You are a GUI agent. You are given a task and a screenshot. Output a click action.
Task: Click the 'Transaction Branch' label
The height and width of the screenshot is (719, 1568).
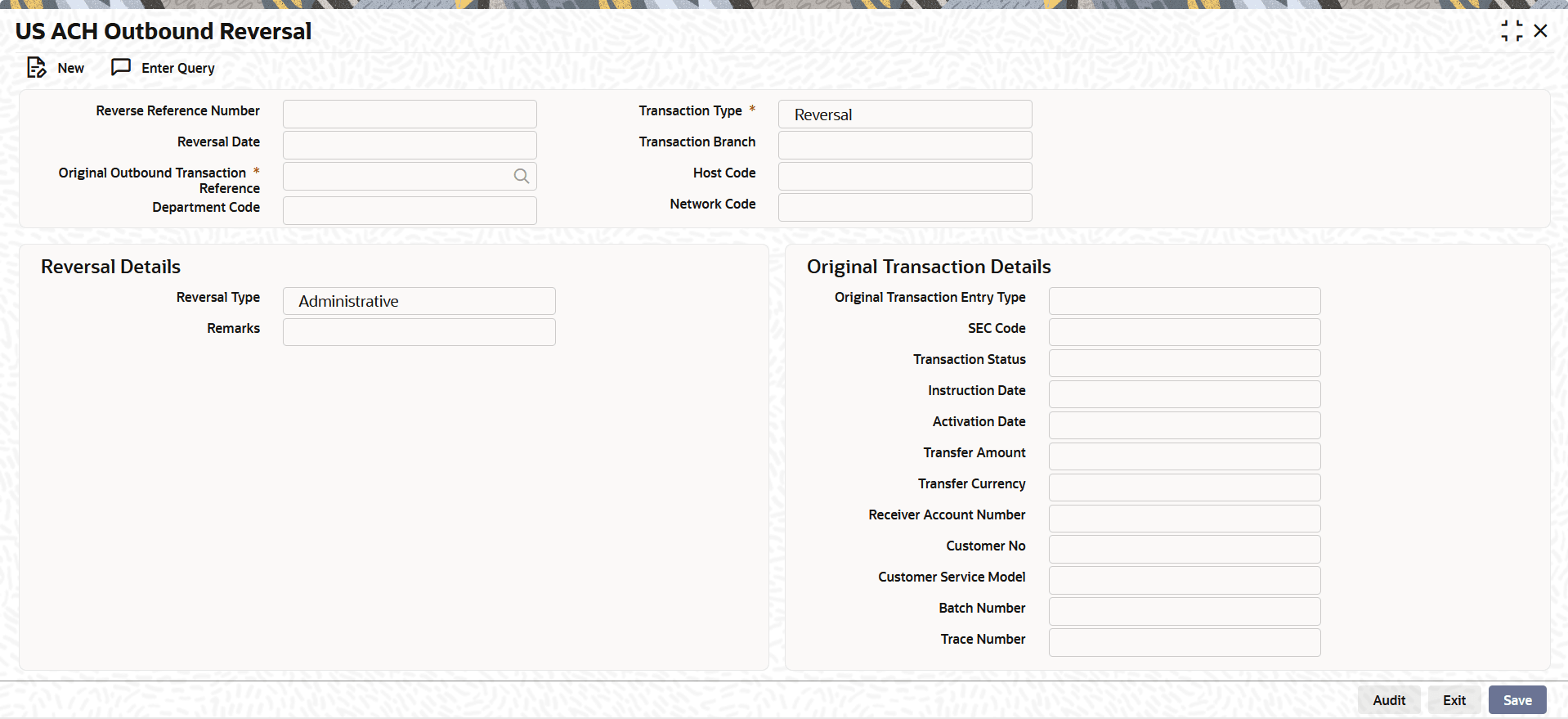697,142
